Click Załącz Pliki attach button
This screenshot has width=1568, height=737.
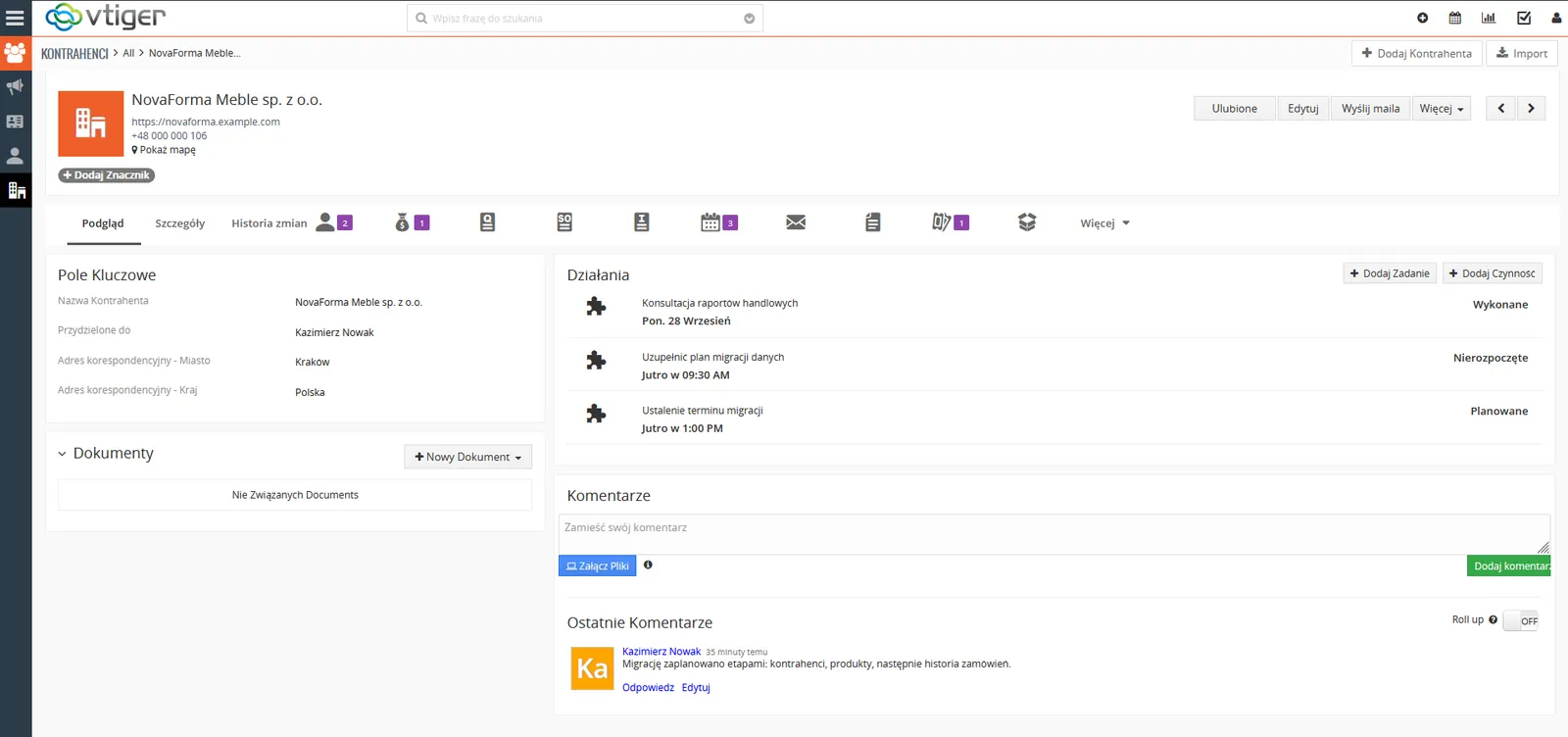click(598, 565)
